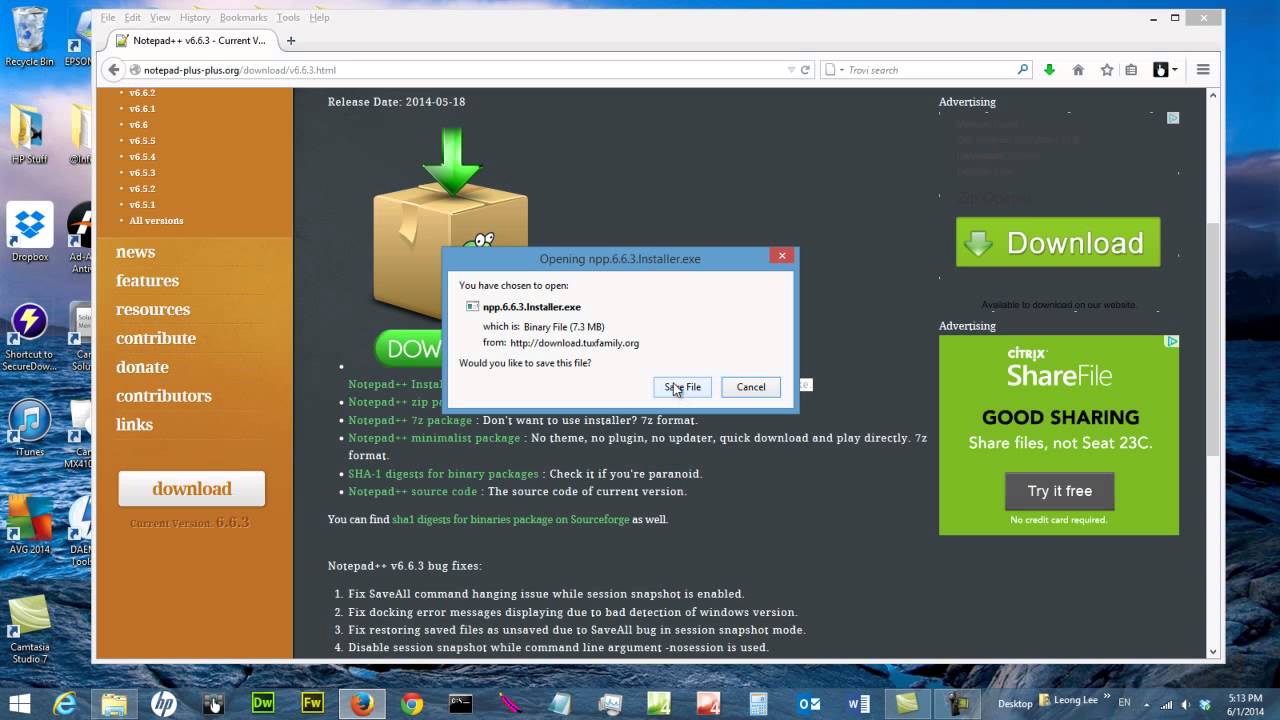Go to the news section link

coord(135,252)
